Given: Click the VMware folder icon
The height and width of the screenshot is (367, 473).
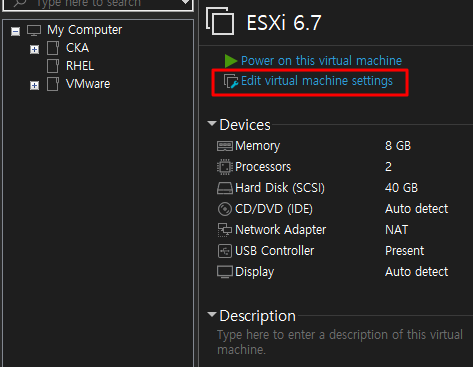Looking at the screenshot, I should 53,84.
